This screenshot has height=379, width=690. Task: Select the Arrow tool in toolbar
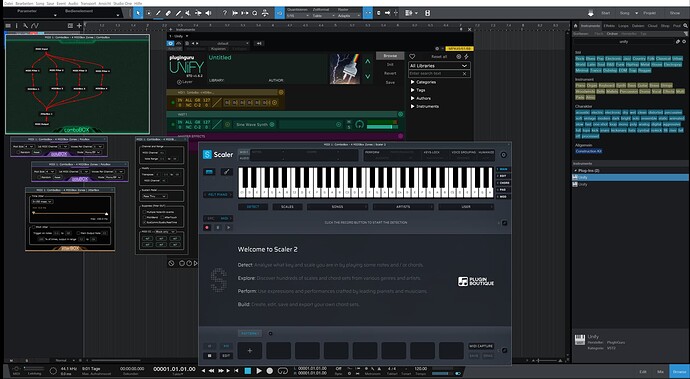pyautogui.click(x=138, y=13)
